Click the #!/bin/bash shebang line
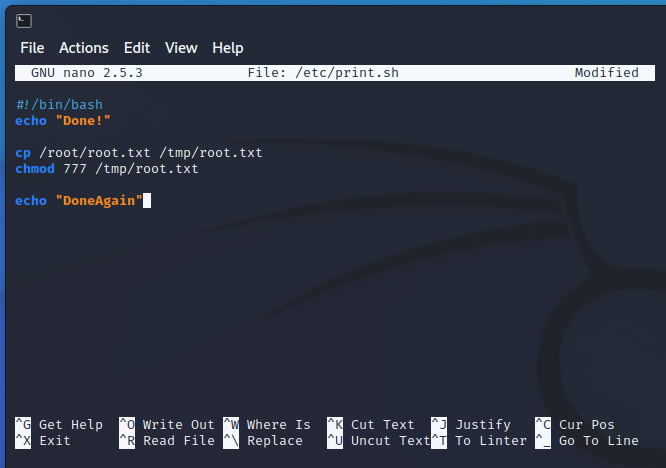This screenshot has width=666, height=468. [x=59, y=105]
